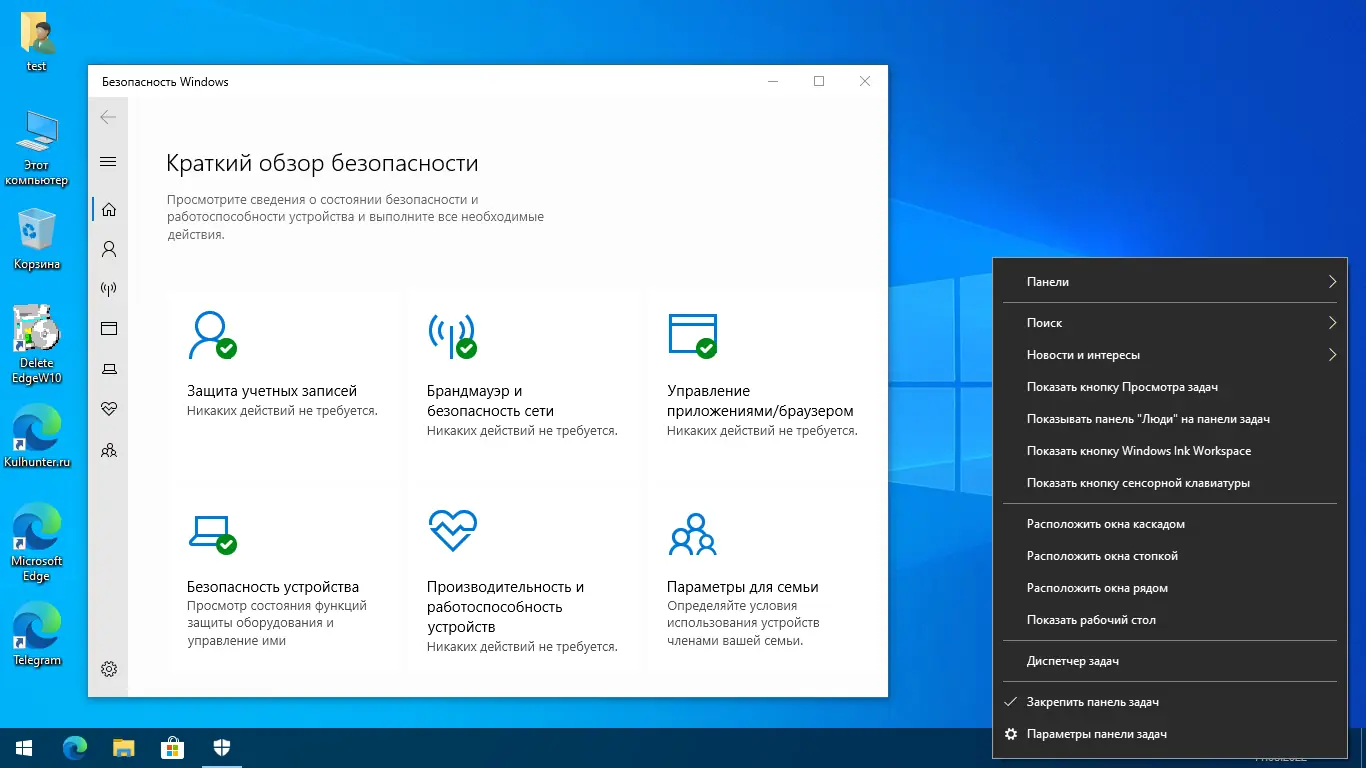Choose Расположить окна каскадом
This screenshot has width=1366, height=768.
tap(1170, 524)
